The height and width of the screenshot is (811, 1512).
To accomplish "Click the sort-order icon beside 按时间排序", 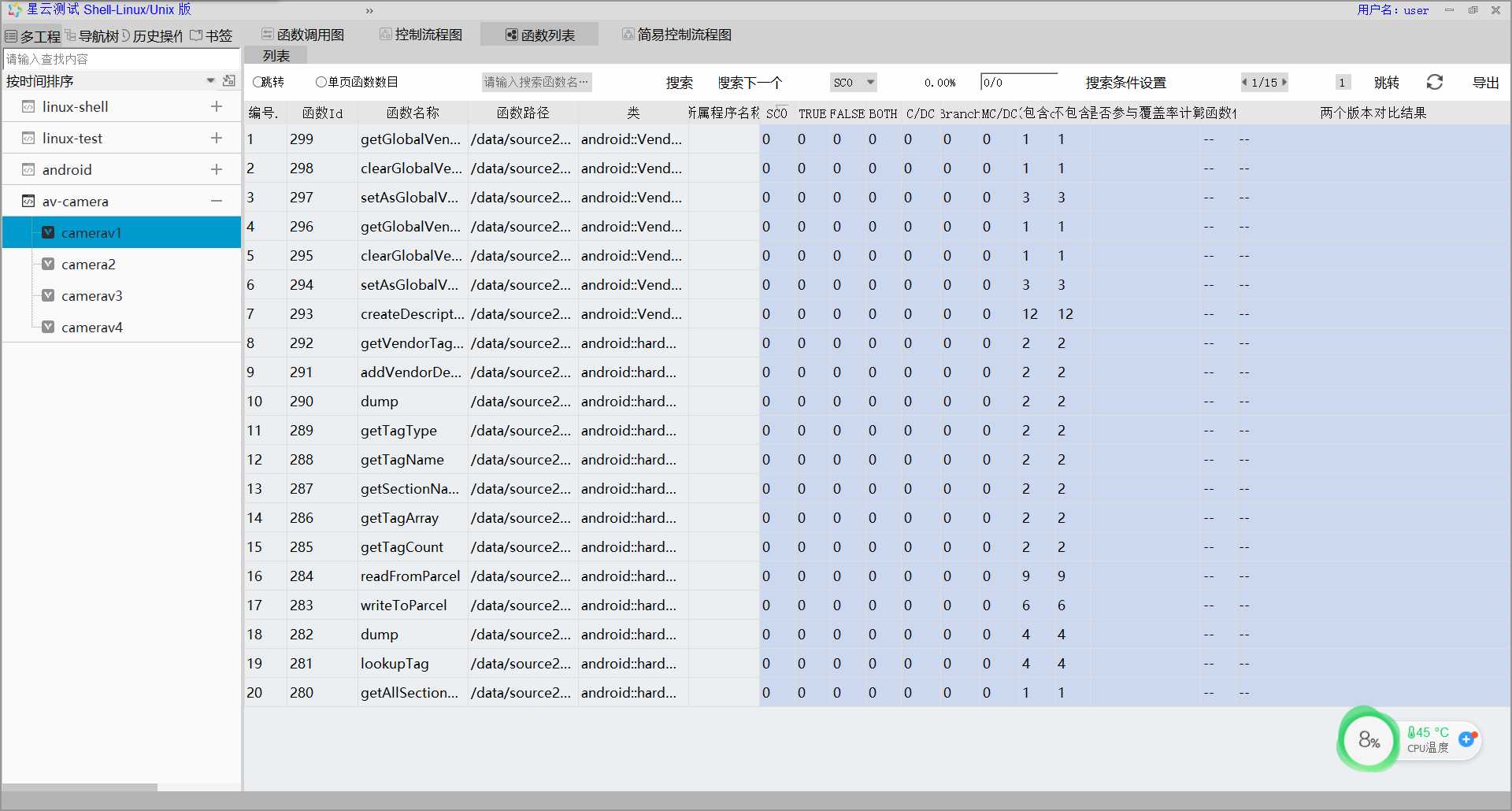I will [x=229, y=80].
